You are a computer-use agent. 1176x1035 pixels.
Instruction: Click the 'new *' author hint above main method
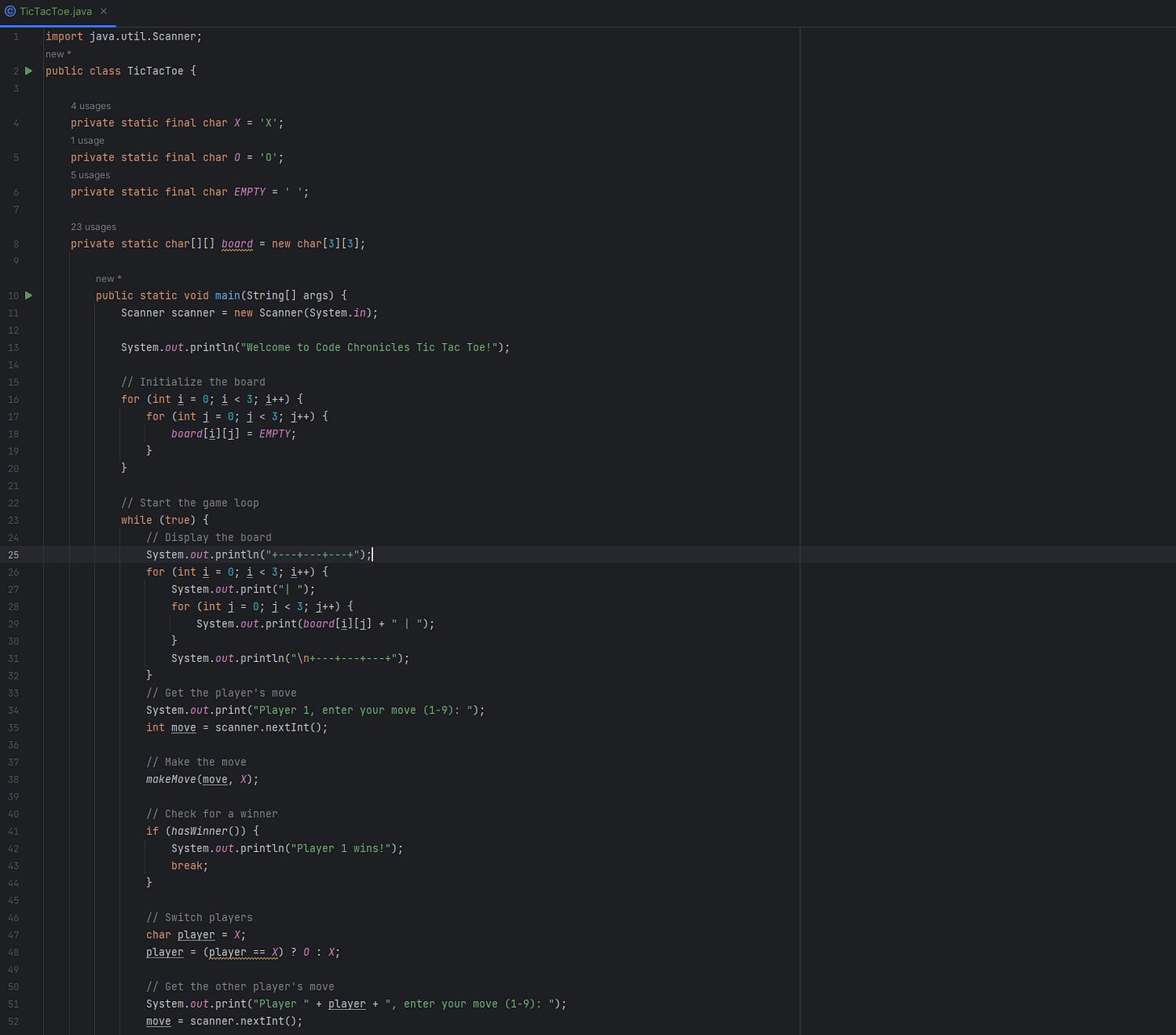point(108,279)
